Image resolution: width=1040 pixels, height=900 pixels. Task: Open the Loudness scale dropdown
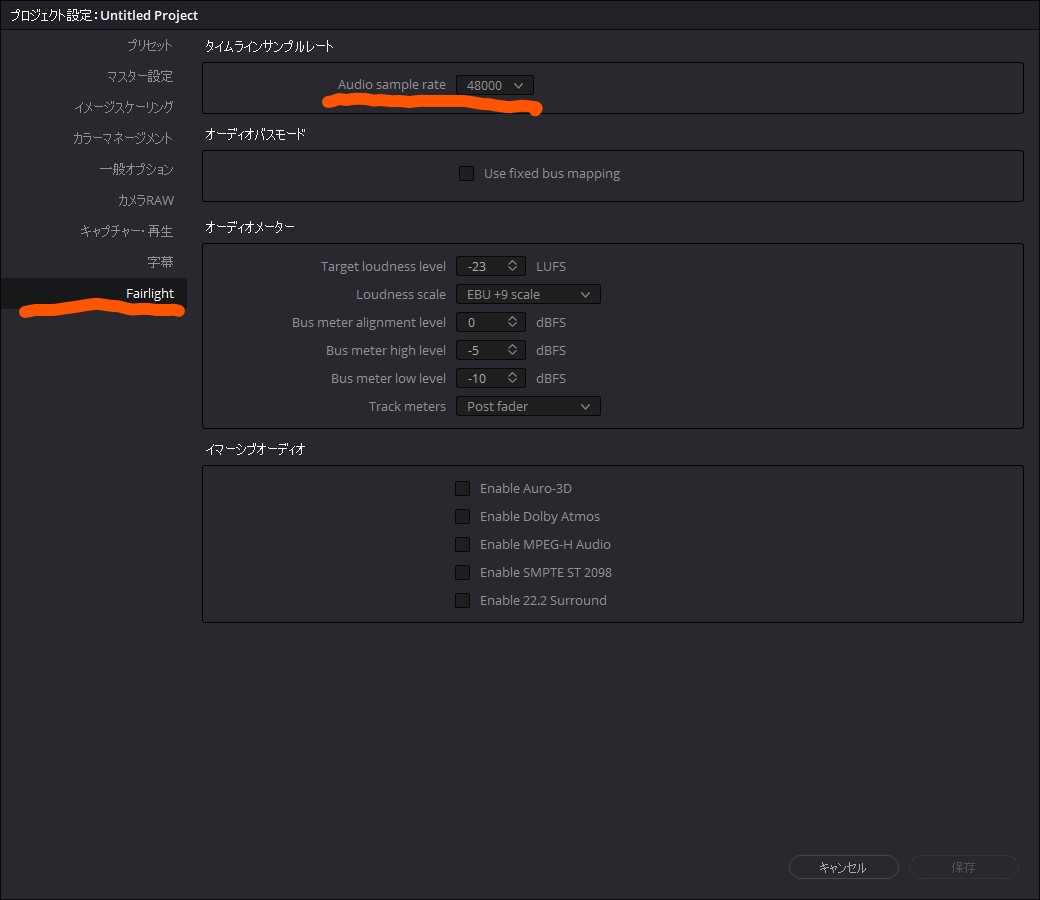pos(528,294)
